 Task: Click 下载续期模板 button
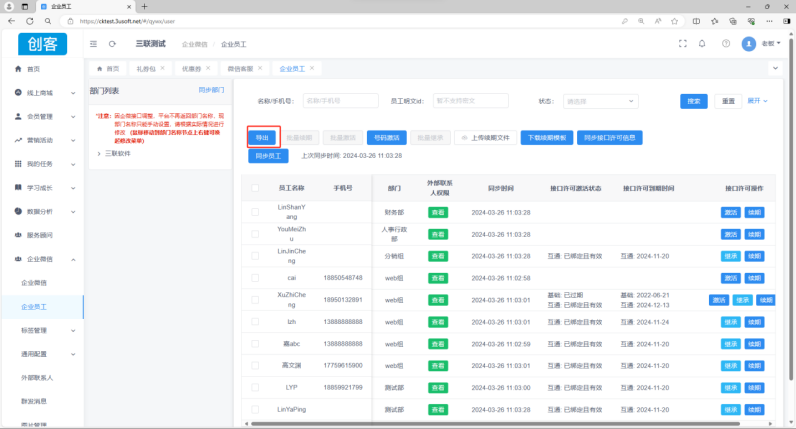point(547,138)
